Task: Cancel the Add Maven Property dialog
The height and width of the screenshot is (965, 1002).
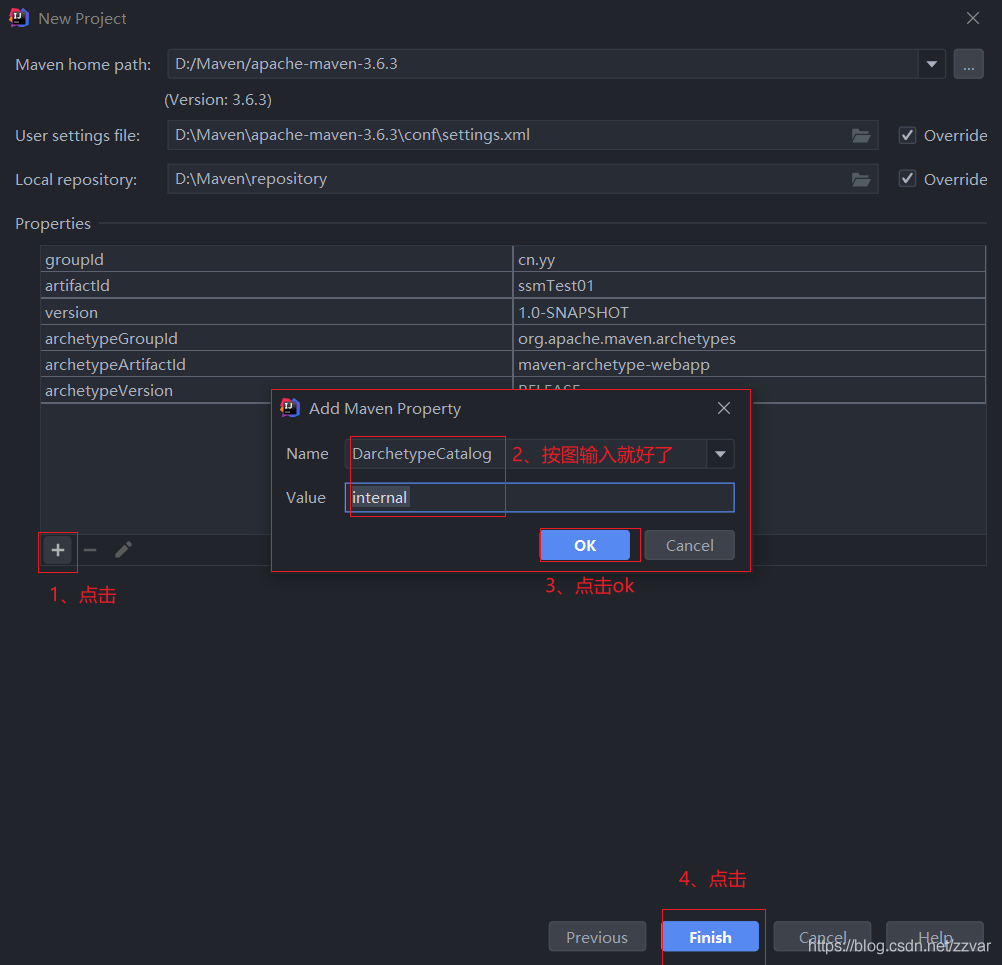Action: coord(690,545)
